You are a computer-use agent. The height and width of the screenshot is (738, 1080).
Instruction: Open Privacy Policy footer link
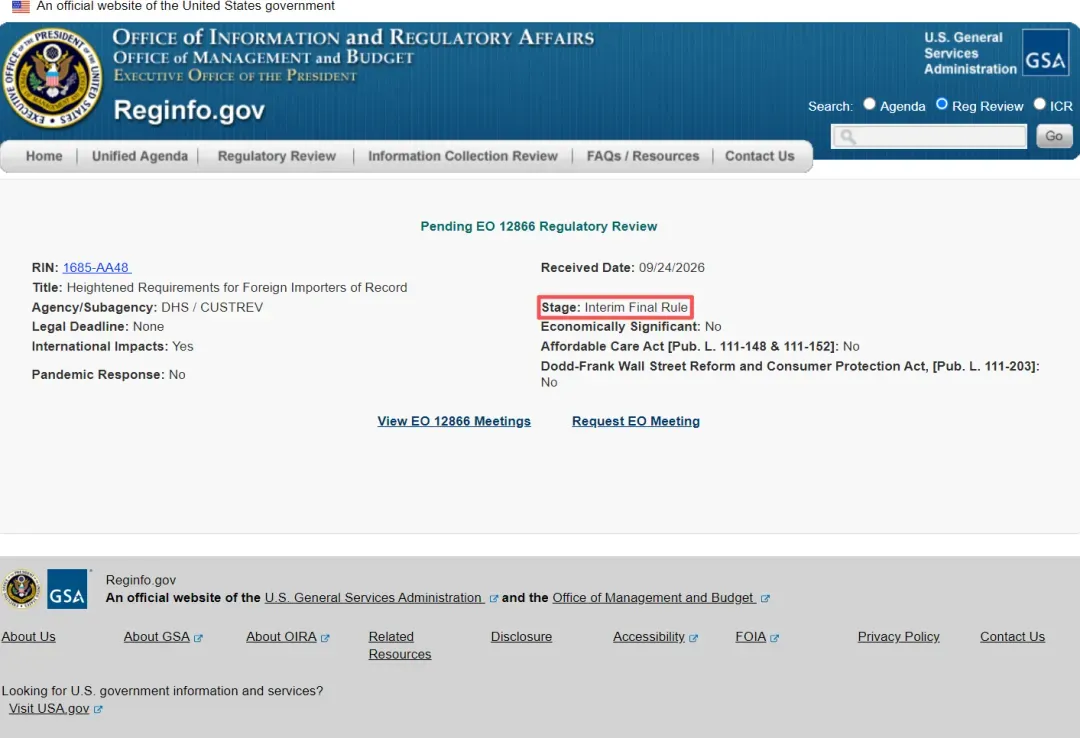(898, 637)
